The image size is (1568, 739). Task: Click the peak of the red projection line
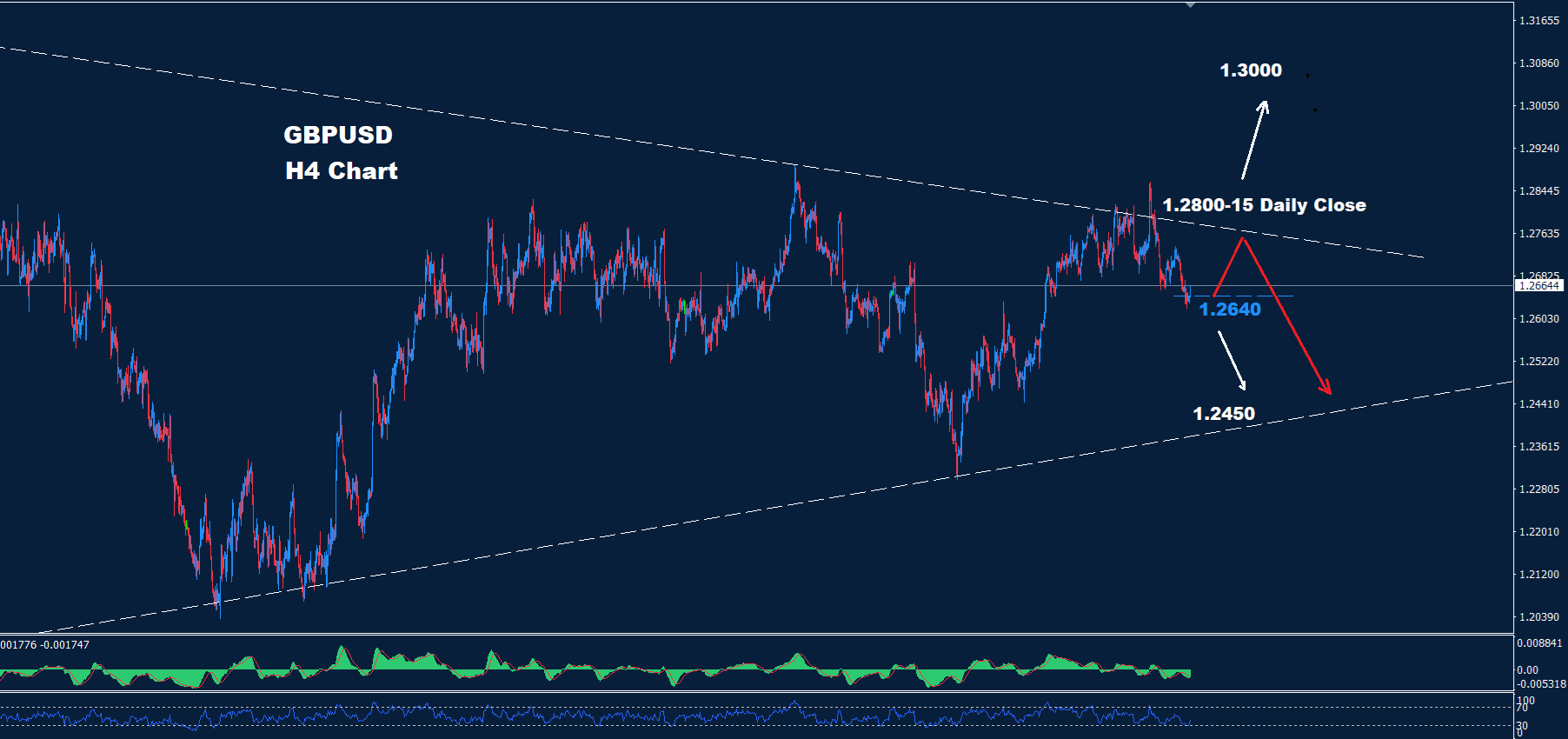click(x=1244, y=238)
